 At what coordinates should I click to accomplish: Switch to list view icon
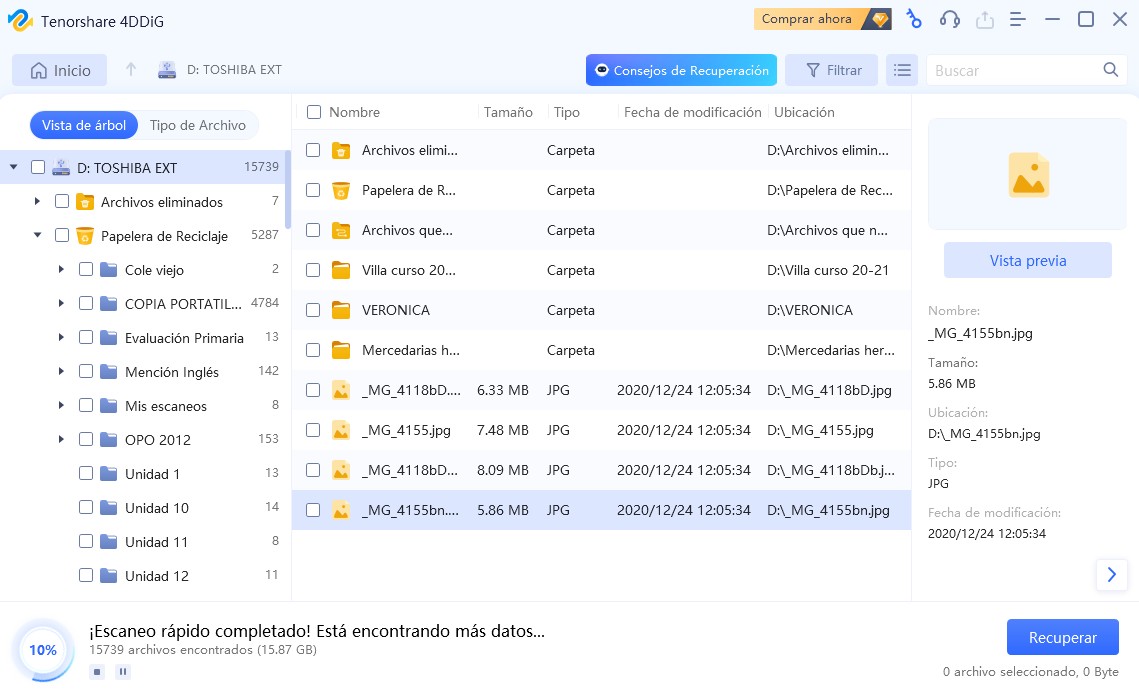(x=901, y=70)
